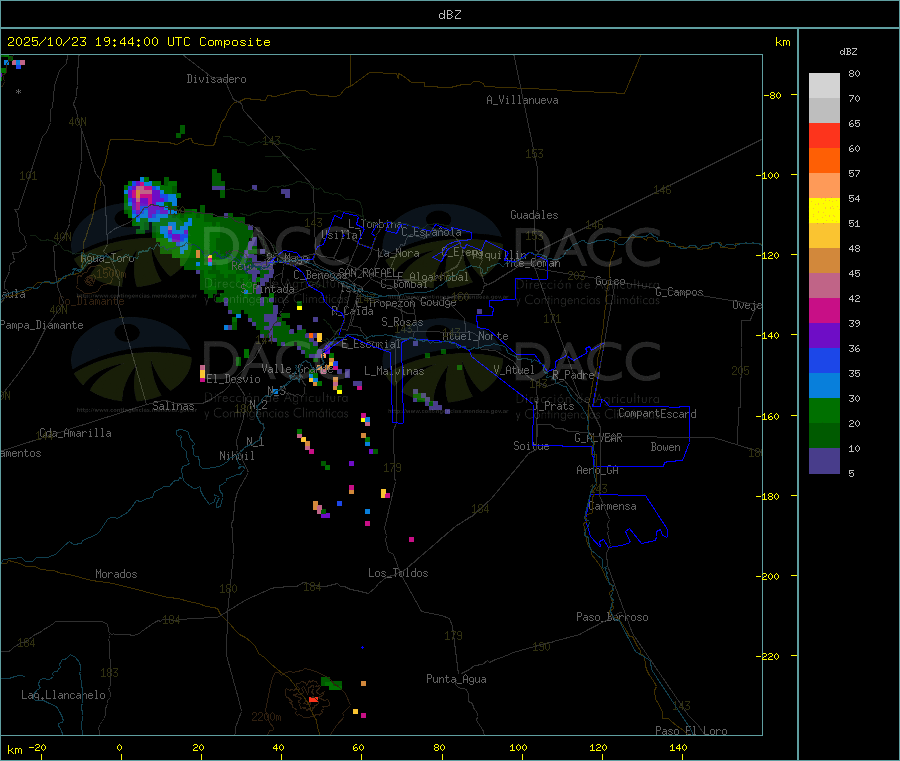
Task: Click the 'Carmensa' label
Action: [612, 506]
